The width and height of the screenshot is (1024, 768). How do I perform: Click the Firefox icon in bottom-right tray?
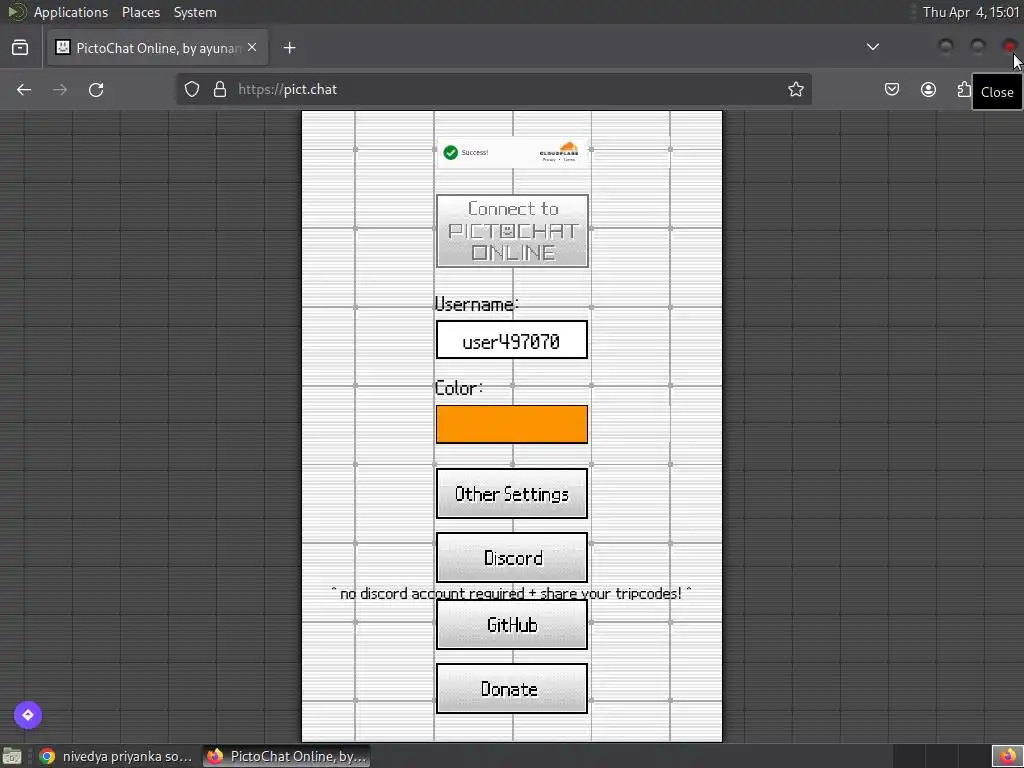coord(1007,756)
